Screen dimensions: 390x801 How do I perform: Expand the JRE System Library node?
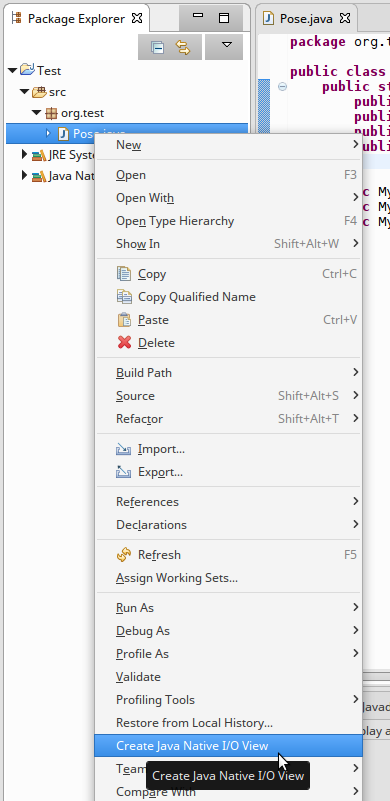(x=24, y=154)
